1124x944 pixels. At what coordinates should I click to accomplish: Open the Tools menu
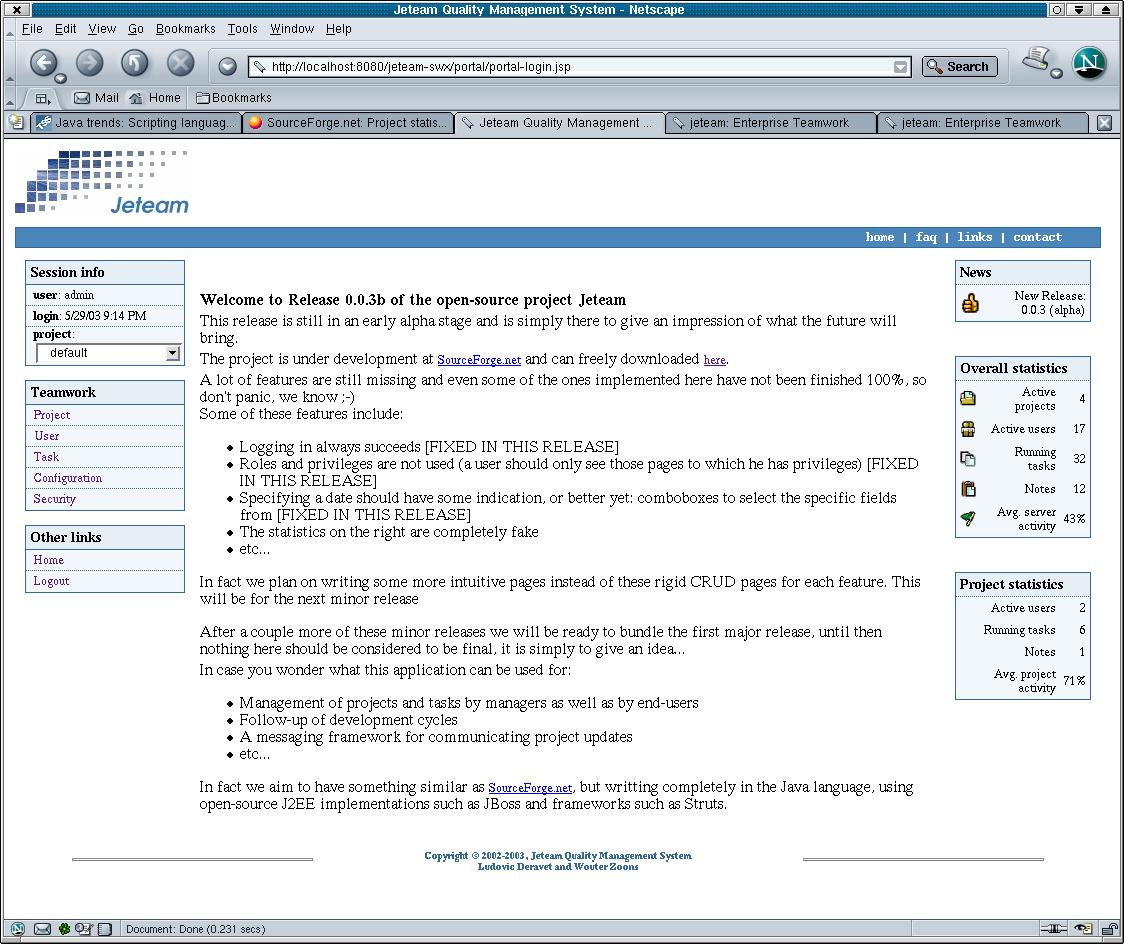click(242, 29)
